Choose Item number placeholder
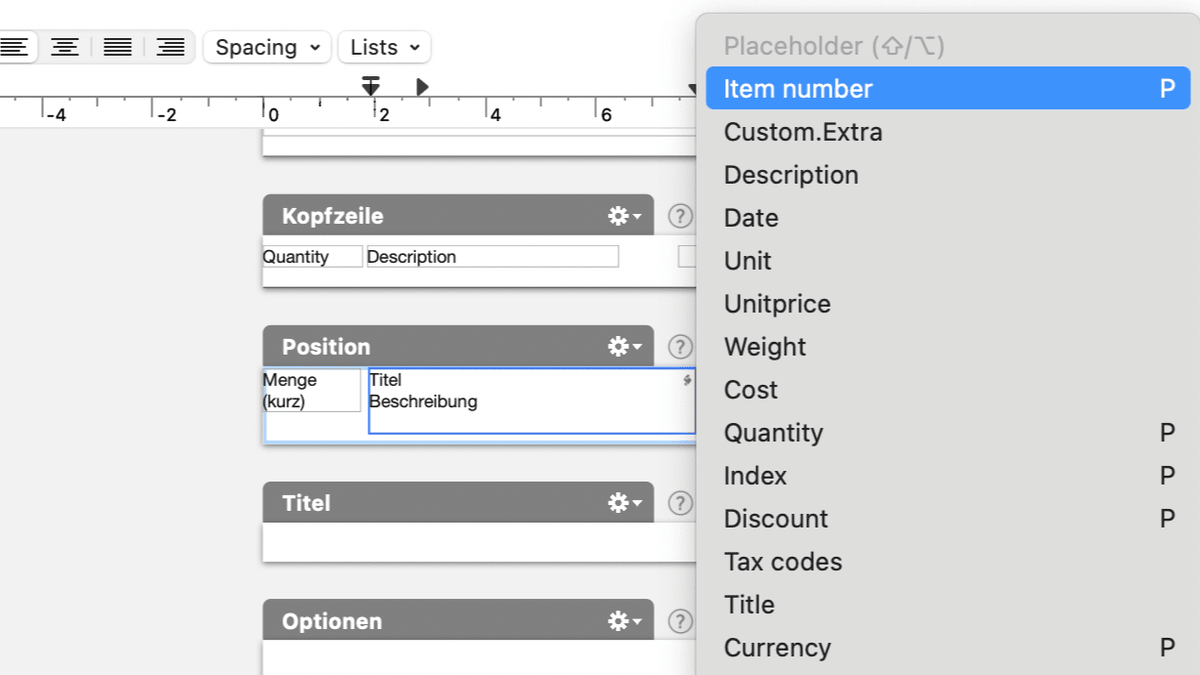 point(948,89)
